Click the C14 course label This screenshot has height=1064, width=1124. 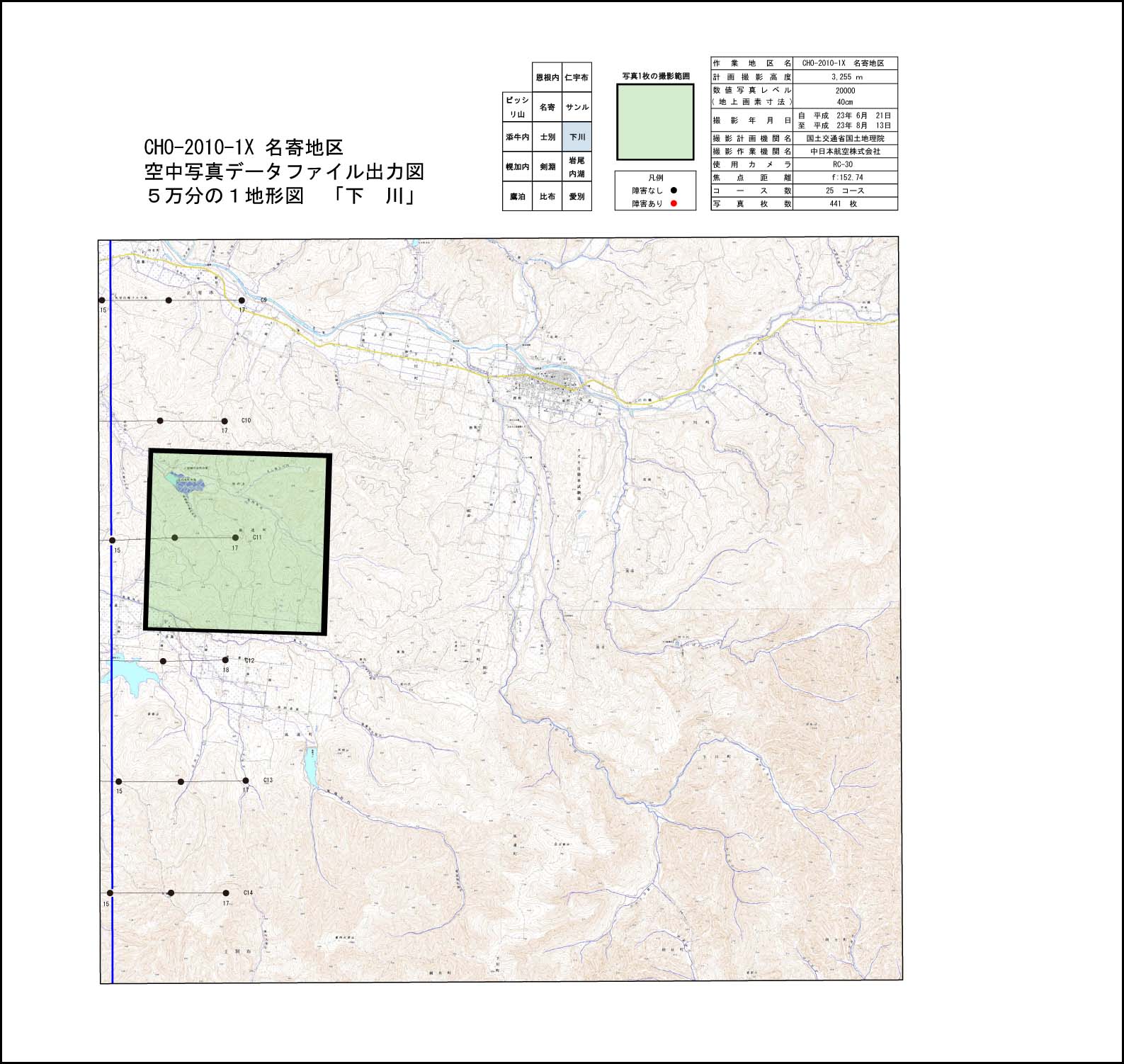[x=248, y=893]
